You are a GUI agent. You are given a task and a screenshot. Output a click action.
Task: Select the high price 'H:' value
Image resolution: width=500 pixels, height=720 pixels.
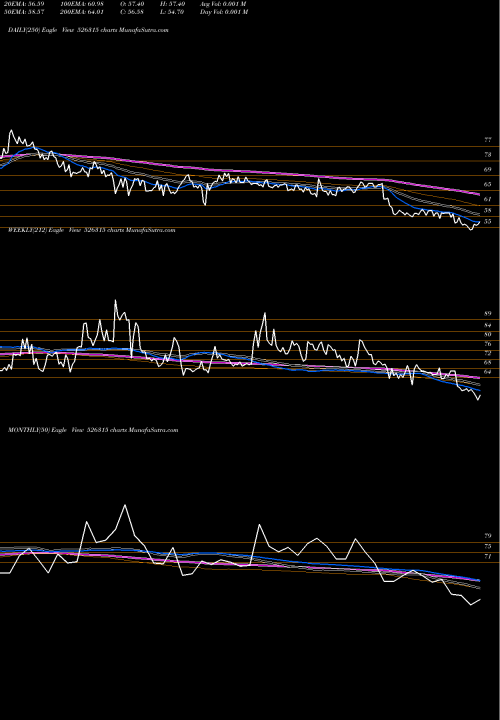pyautogui.click(x=172, y=4)
